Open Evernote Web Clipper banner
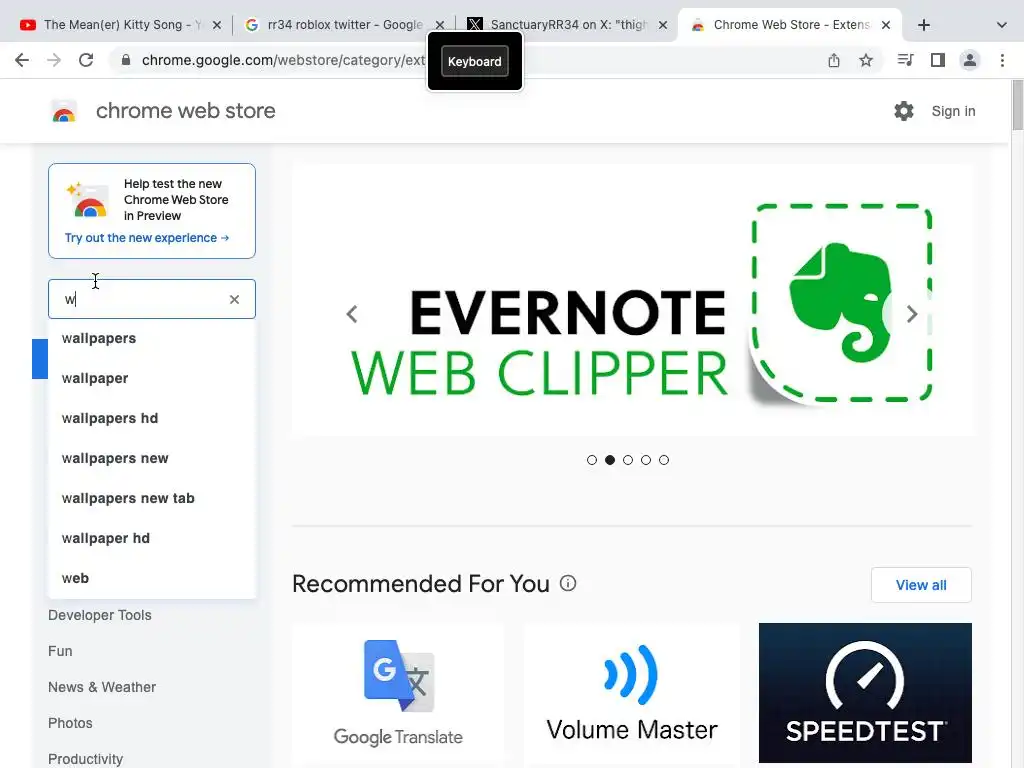The image size is (1024, 768). point(632,300)
